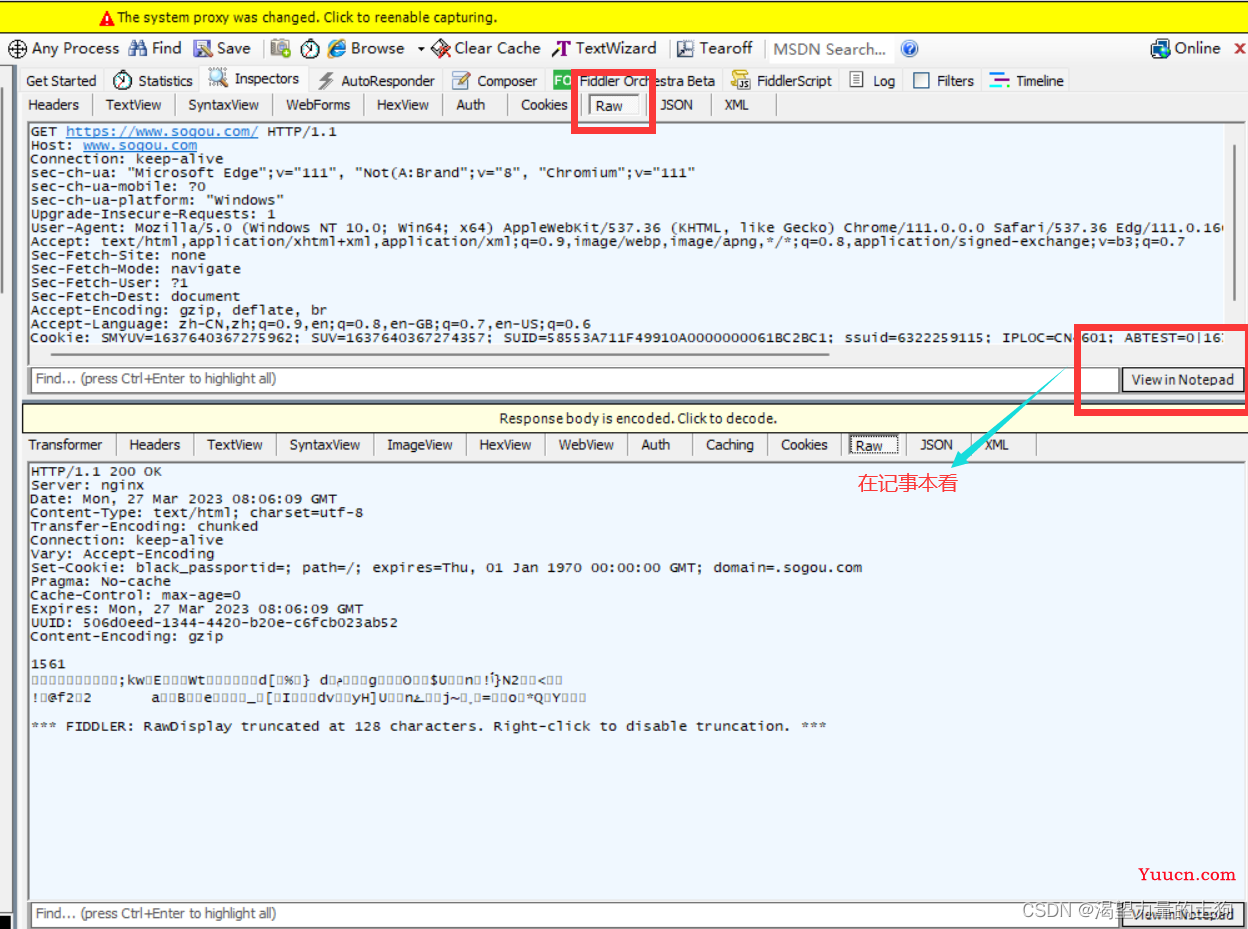Open Fiddler Orchestra Beta tab
Screen dimensions: 1248x929
tap(635, 81)
